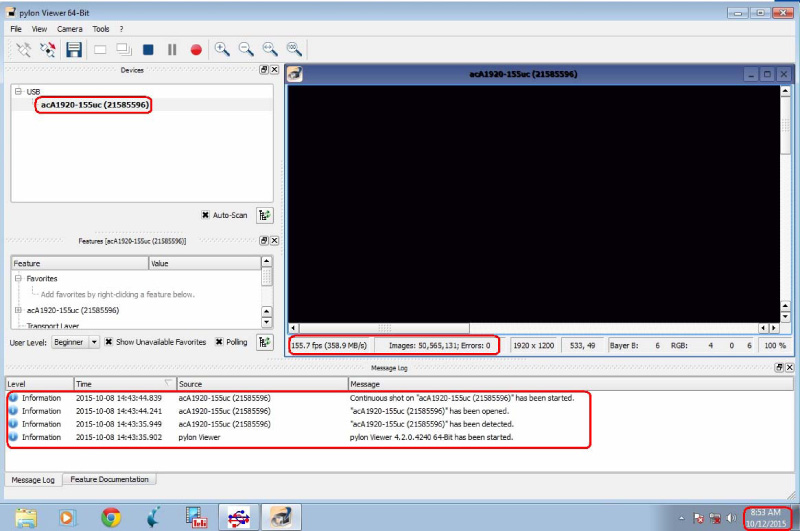Viewport: 800px width, 531px height.
Task: Refresh the device list next to Auto-Scan
Action: click(x=265, y=215)
